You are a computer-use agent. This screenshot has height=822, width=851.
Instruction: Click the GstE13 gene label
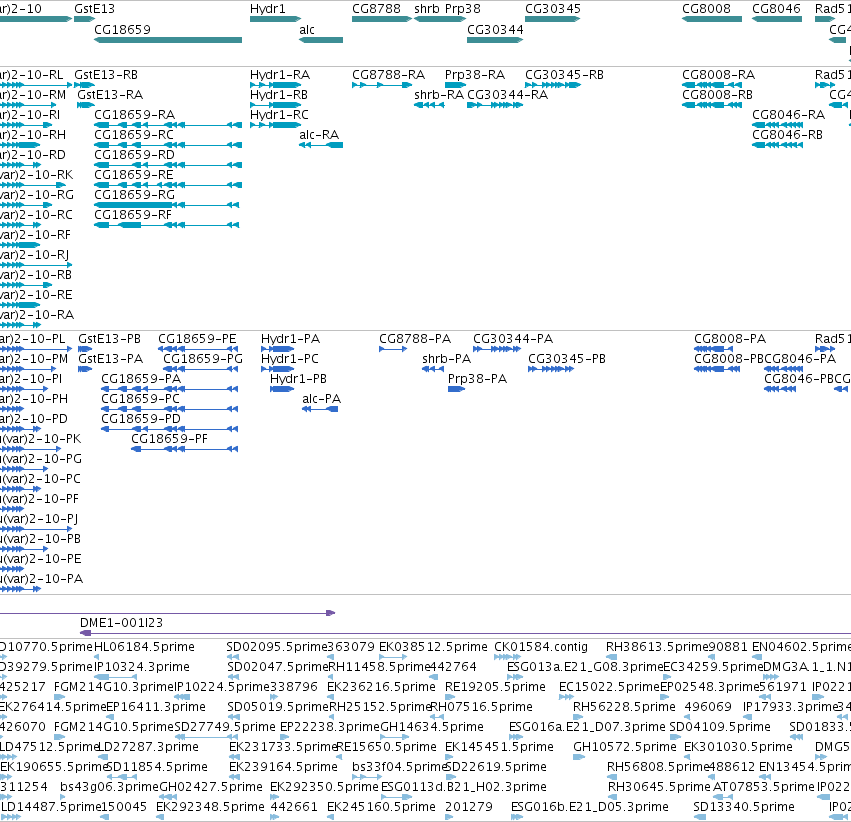(x=94, y=9)
